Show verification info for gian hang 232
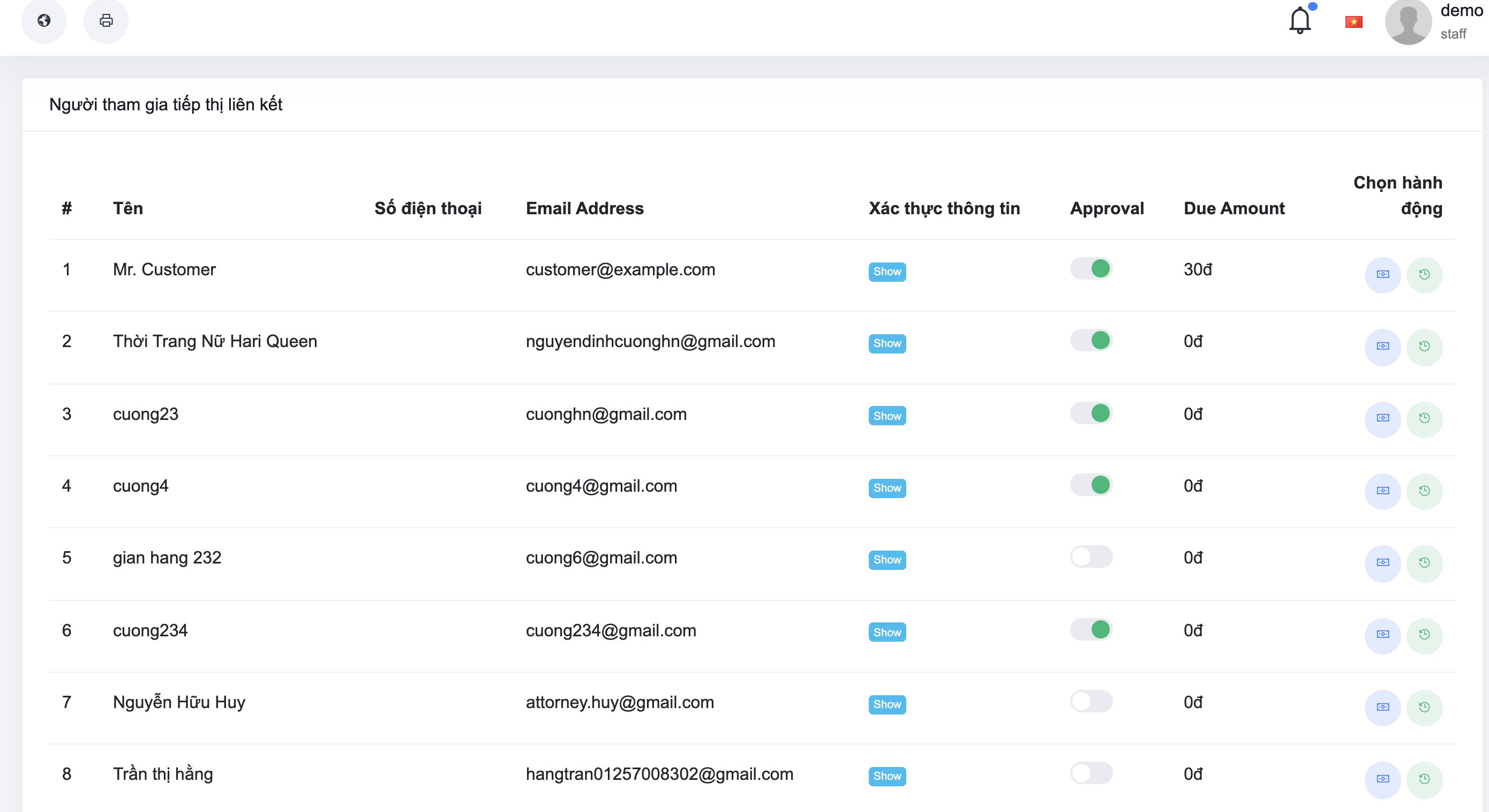Screen dimensions: 1489x812 click(888, 560)
